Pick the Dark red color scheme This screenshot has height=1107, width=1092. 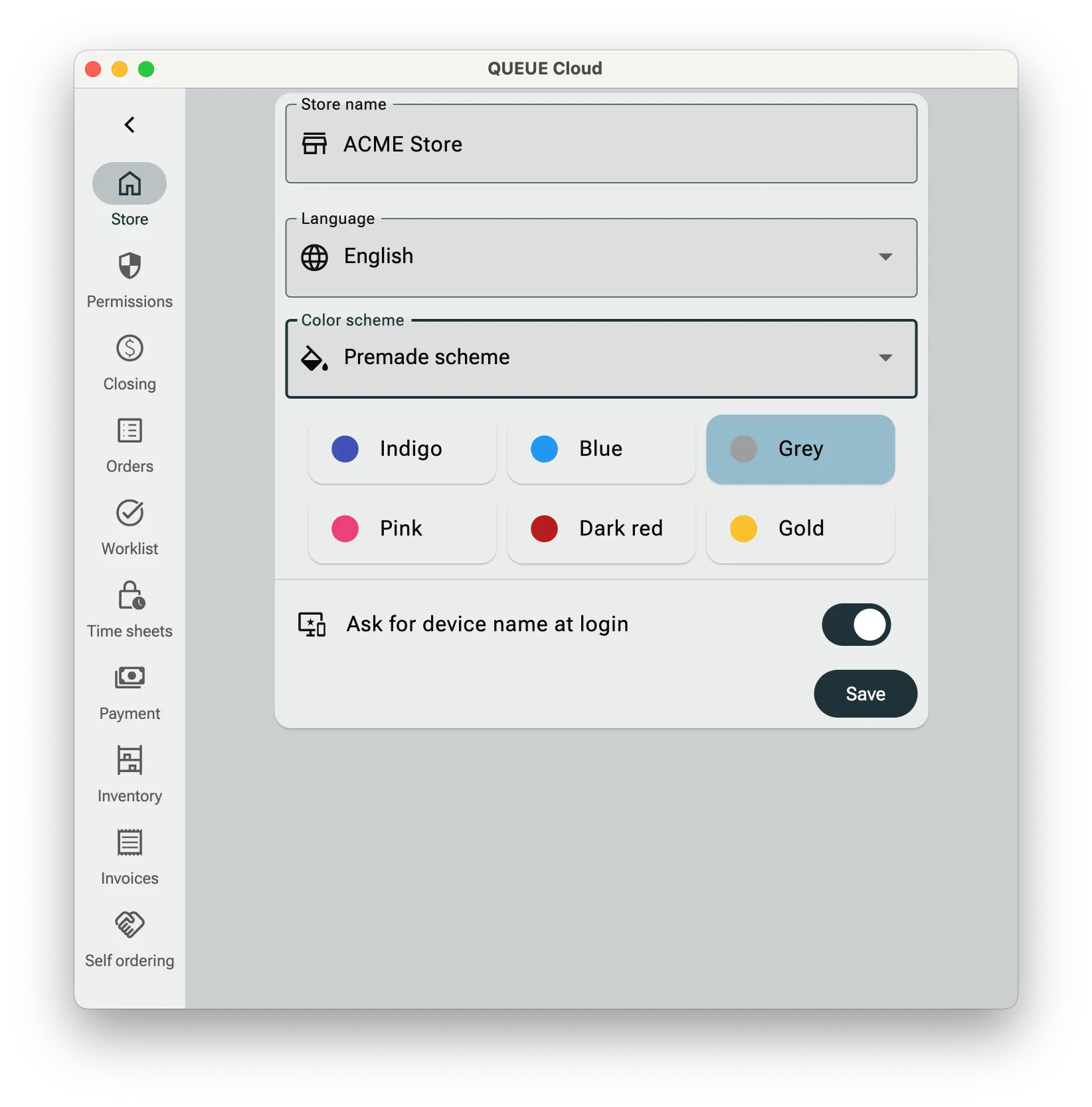coord(600,529)
